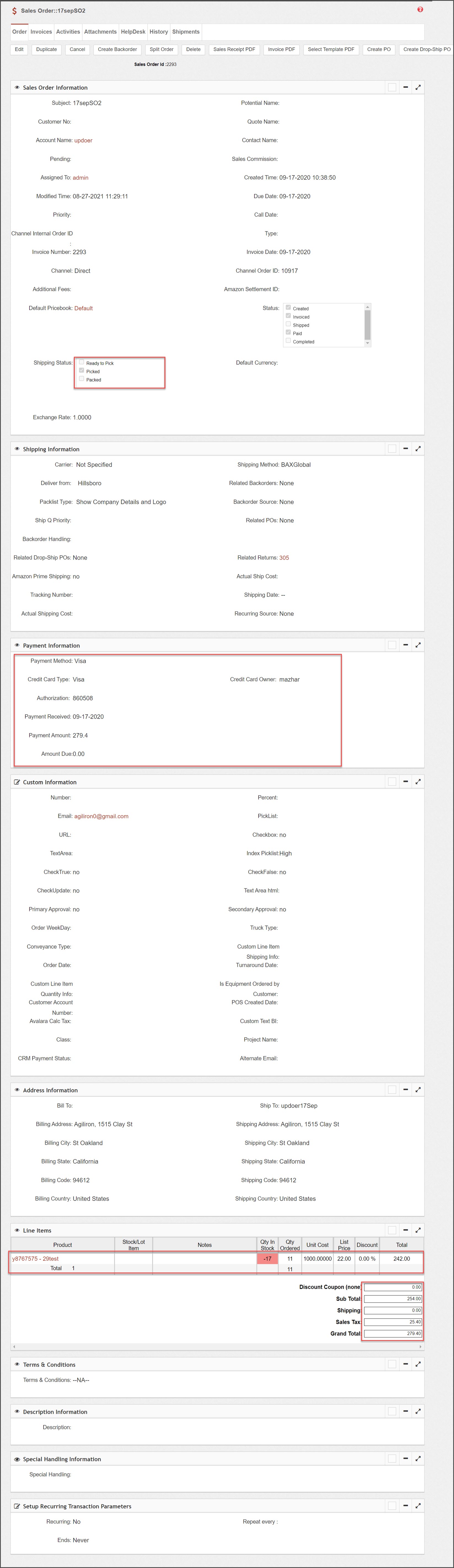
Task: Collapse the Address Information section
Action: (405, 1090)
